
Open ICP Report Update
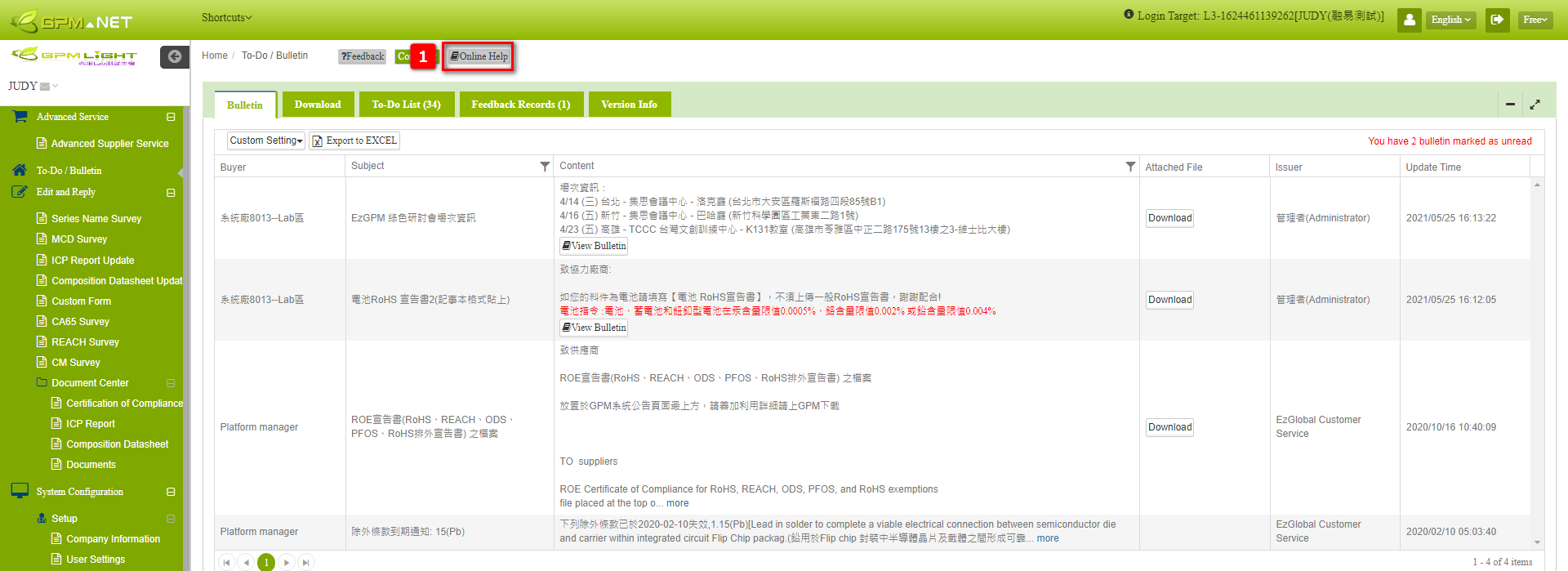click(x=92, y=261)
